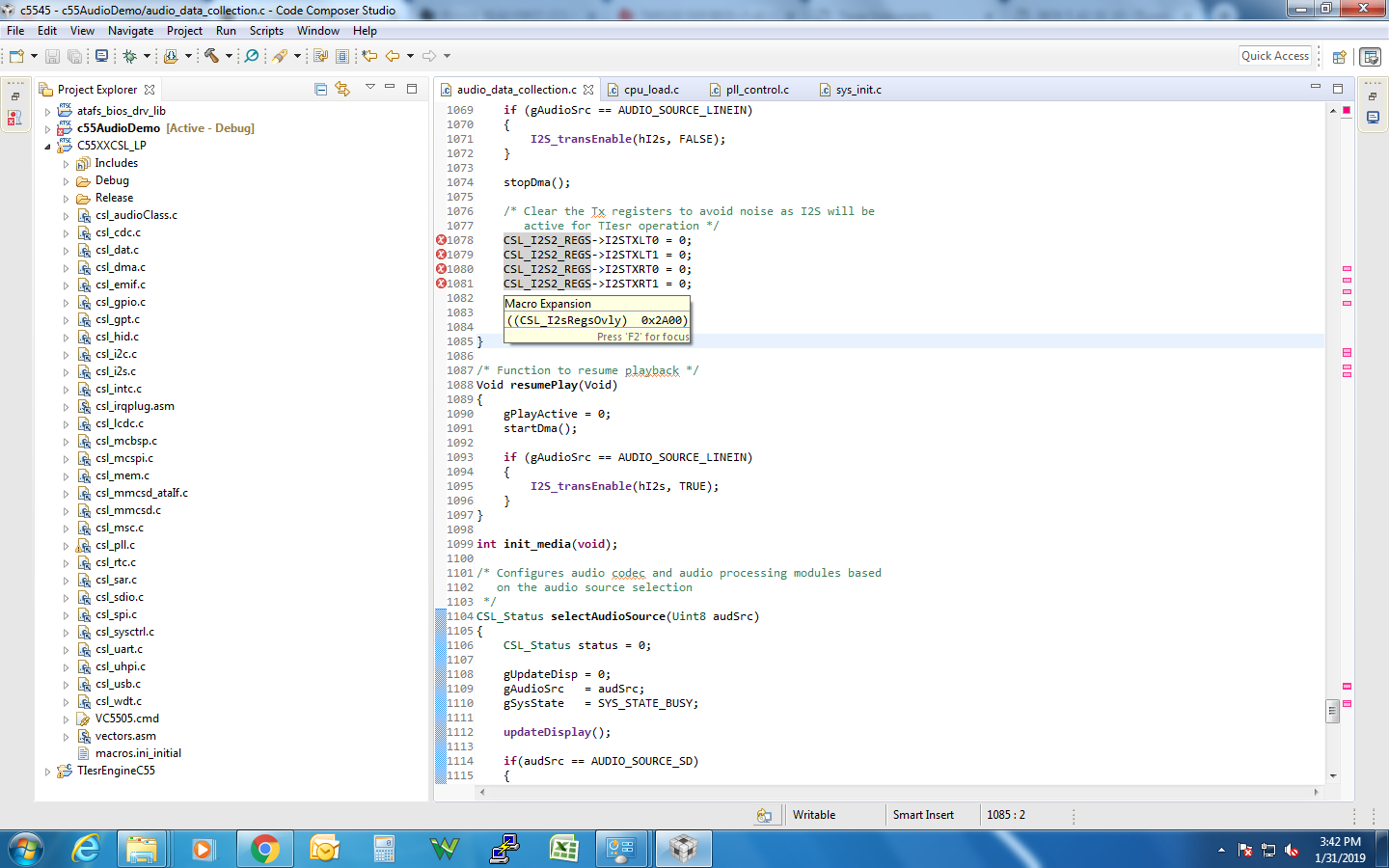This screenshot has width=1389, height=868.
Task: Click the status bar icon left of Writable
Action: pos(764,815)
